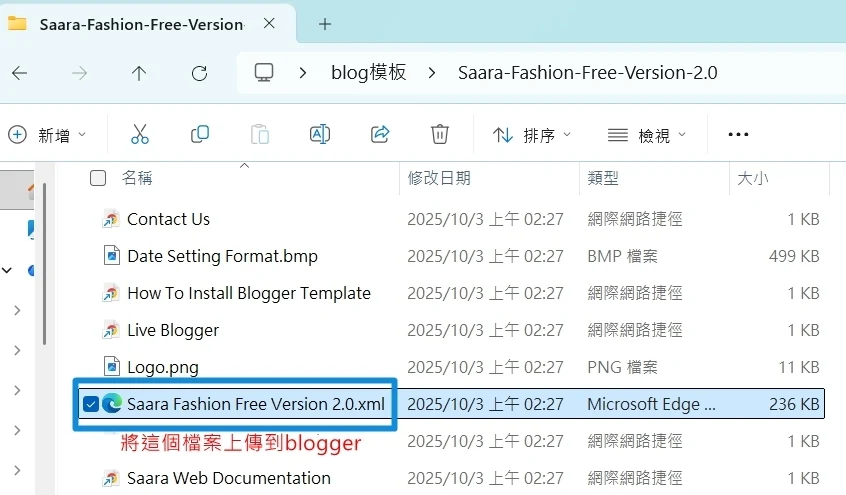The image size is (846, 495).
Task: Click the Contact Us shortcut icon
Action: tap(111, 219)
